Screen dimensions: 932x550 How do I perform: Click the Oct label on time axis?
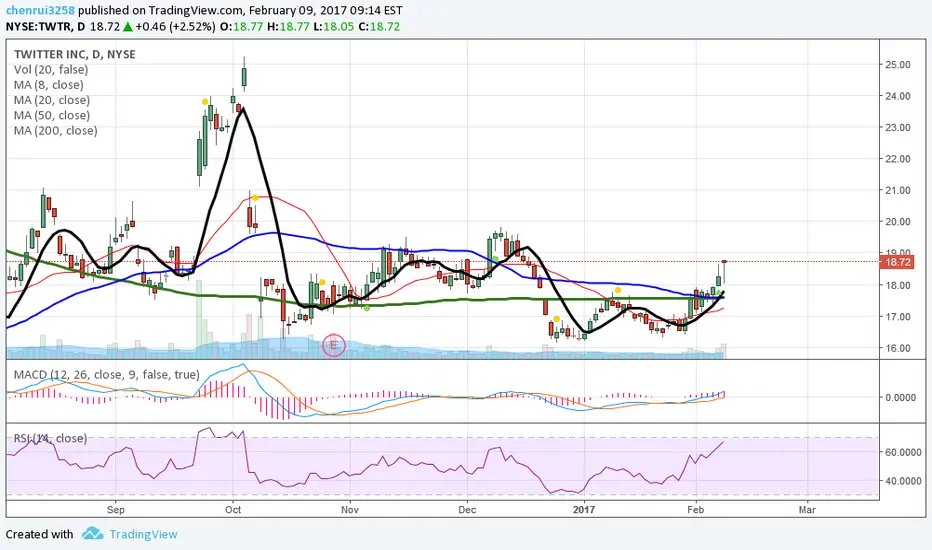click(233, 510)
